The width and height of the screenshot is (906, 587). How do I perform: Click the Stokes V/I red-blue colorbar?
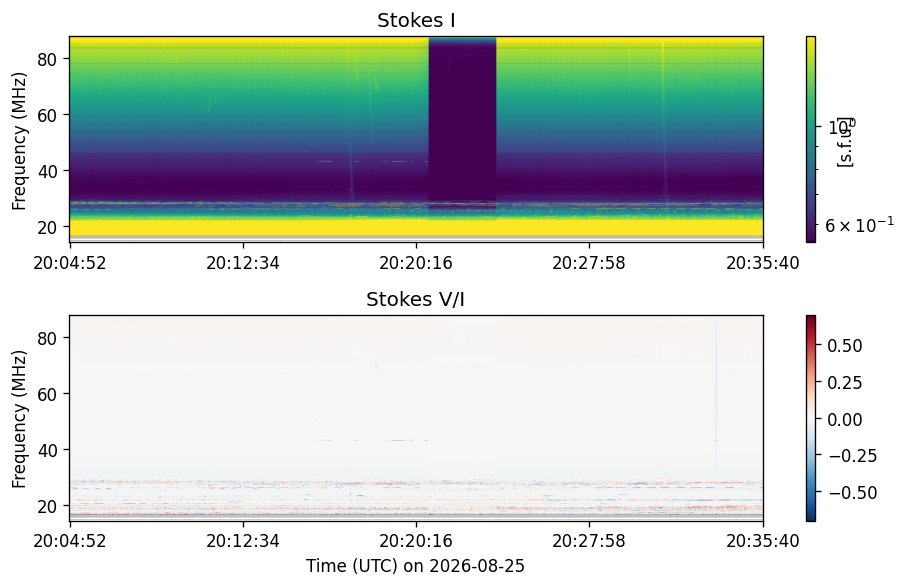811,418
